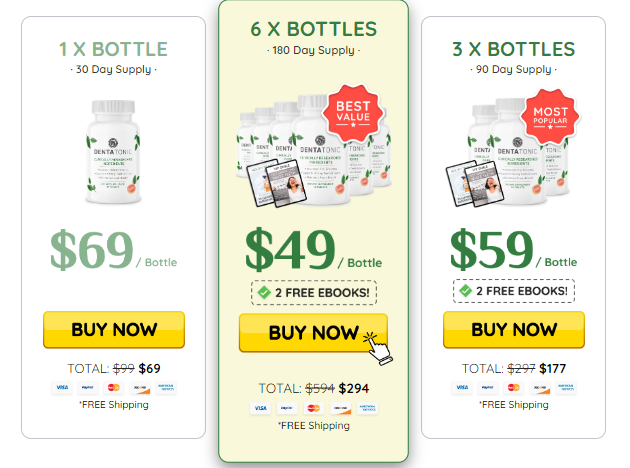
Task: Click the $69 per bottle price
Action: (113, 250)
